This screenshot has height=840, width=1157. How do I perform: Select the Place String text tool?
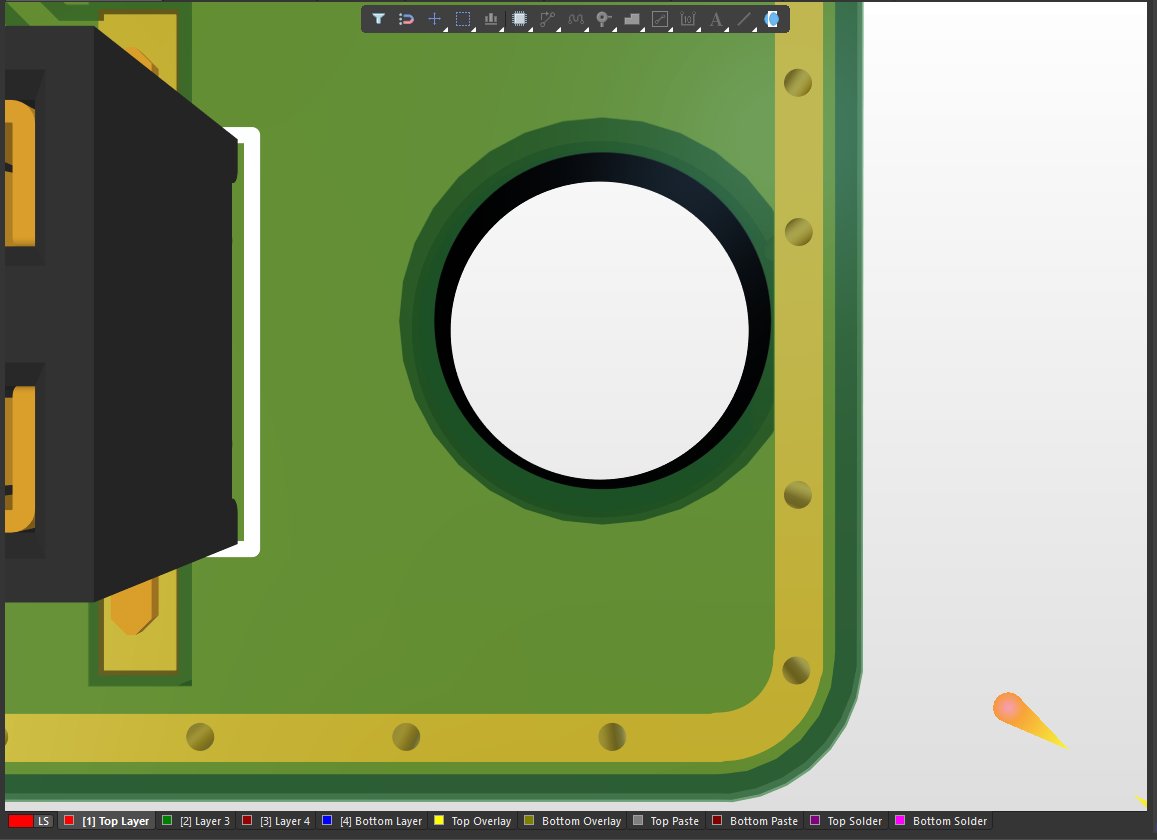716,19
